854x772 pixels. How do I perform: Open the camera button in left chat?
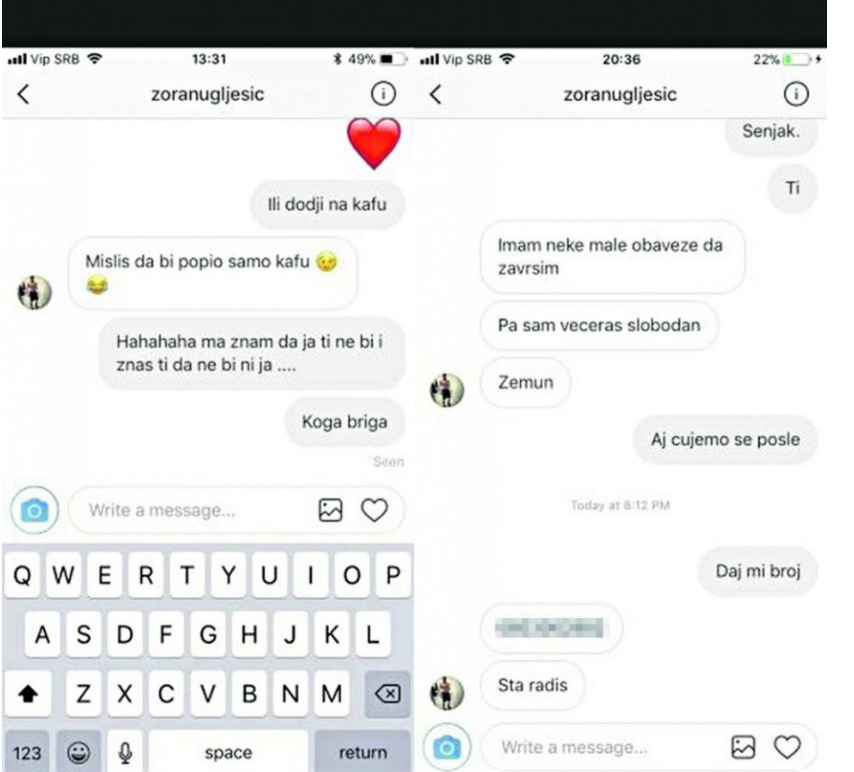pos(35,510)
